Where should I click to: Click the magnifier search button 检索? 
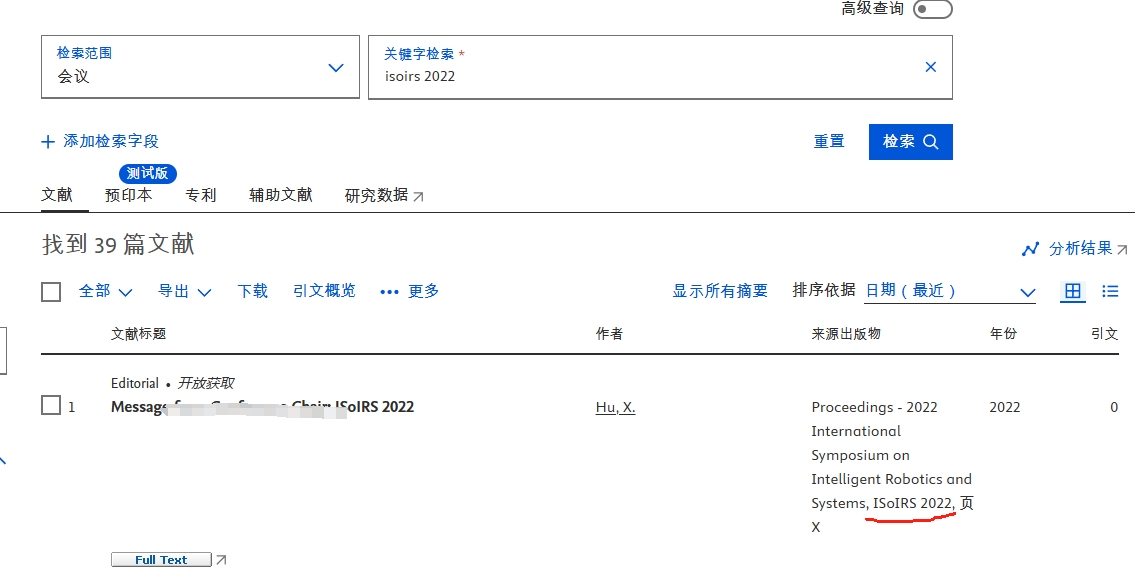[910, 142]
